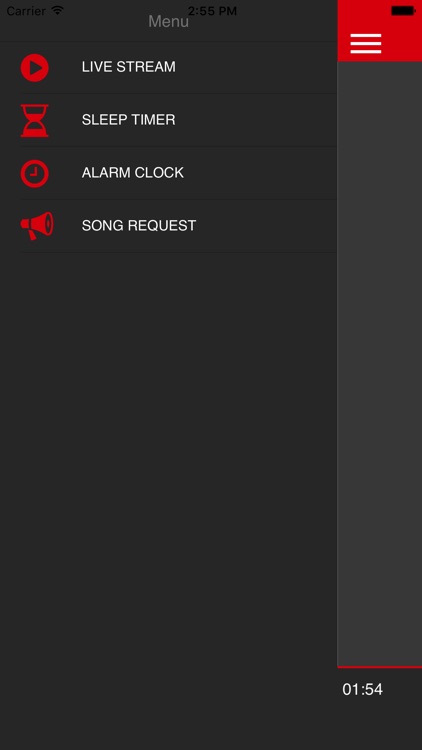The image size is (422, 750).
Task: Tap the red play icon for Live Stream
Action: (34, 67)
